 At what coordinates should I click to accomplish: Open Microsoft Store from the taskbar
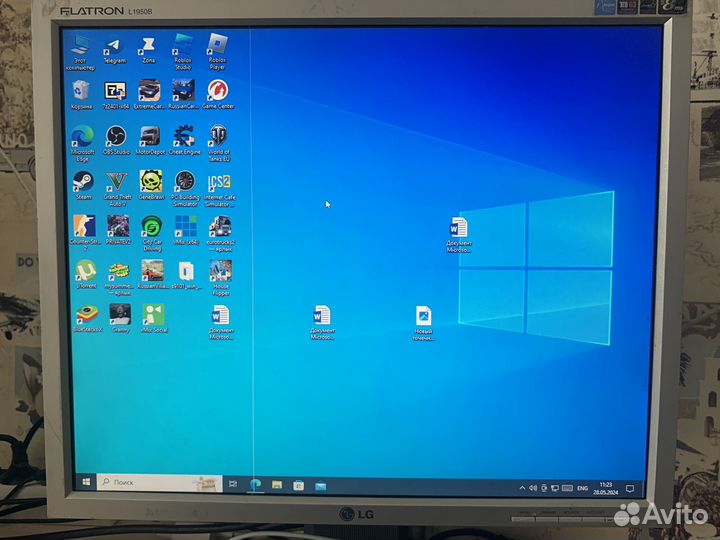pos(298,485)
